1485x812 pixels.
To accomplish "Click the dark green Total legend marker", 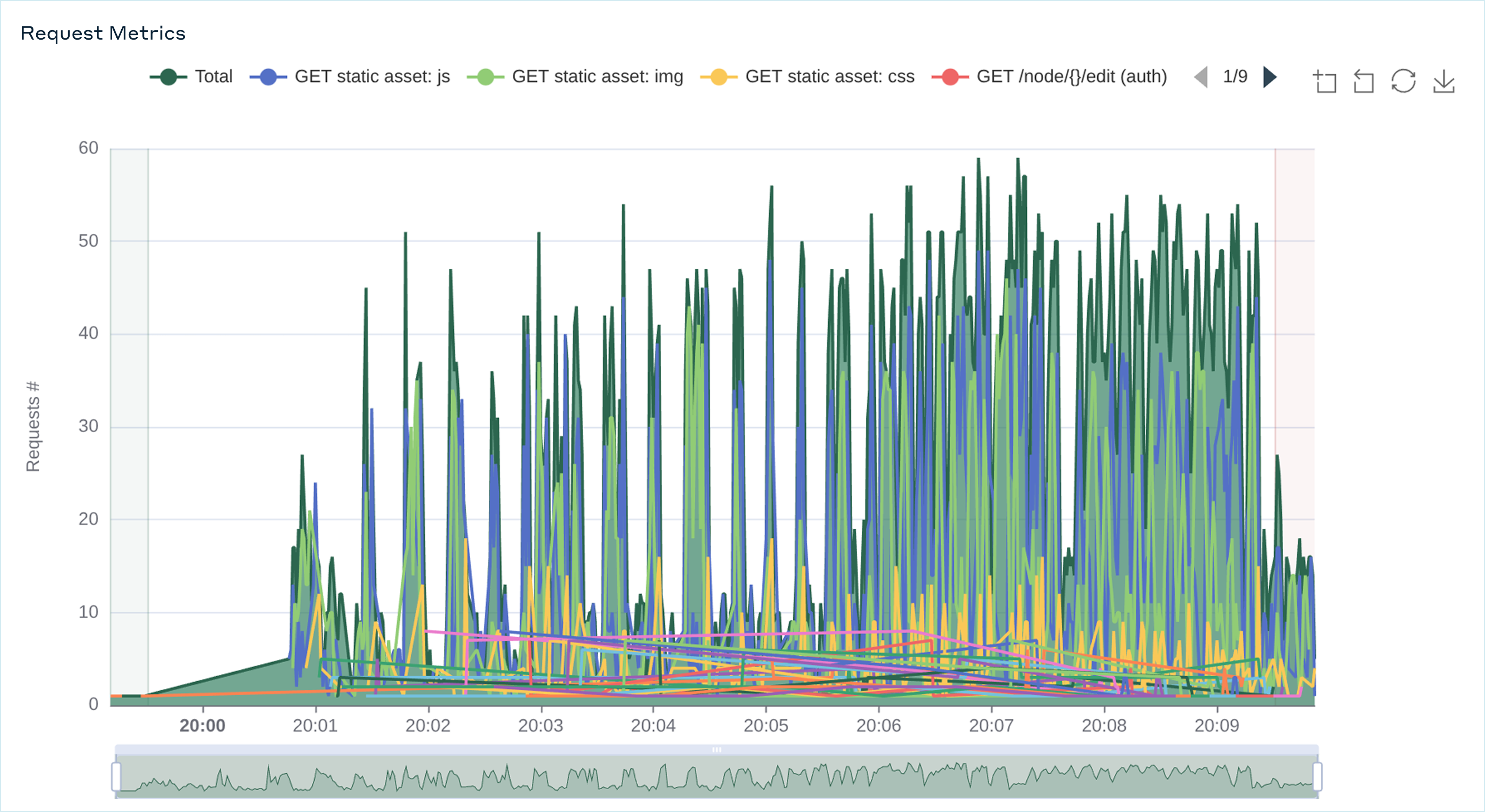I will tap(168, 77).
